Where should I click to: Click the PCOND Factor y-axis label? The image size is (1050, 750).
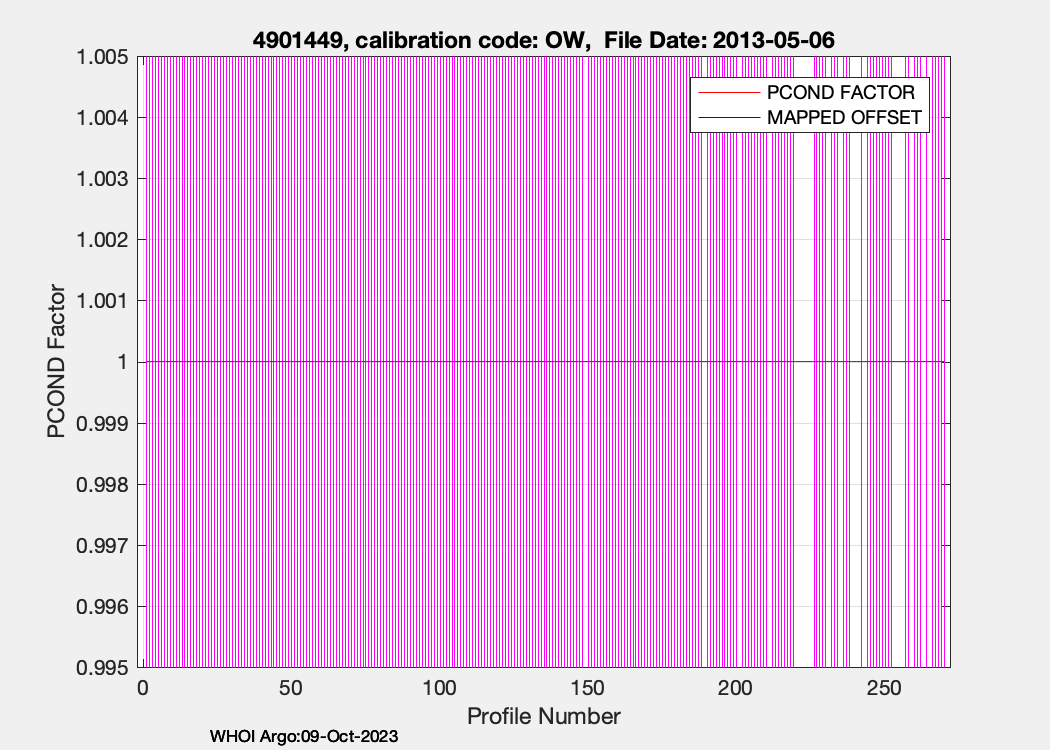click(x=57, y=362)
